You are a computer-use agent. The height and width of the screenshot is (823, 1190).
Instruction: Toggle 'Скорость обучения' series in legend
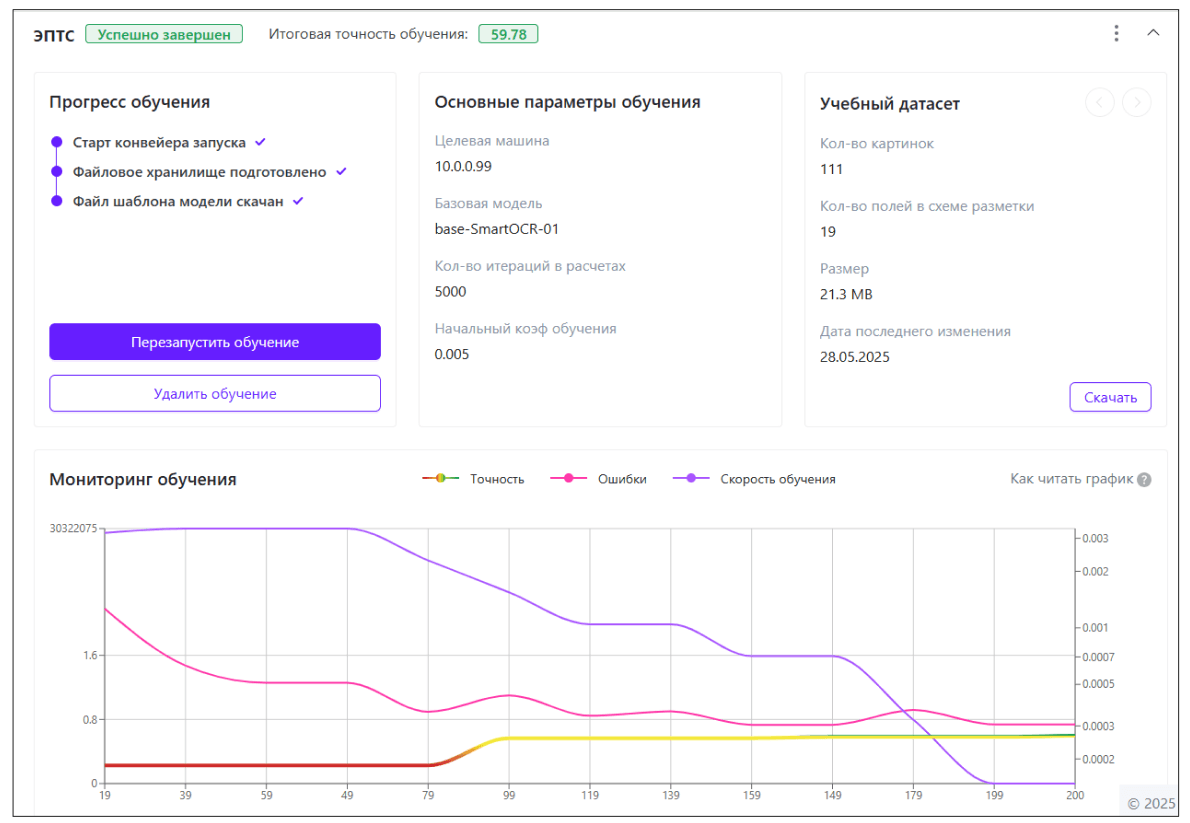[754, 479]
